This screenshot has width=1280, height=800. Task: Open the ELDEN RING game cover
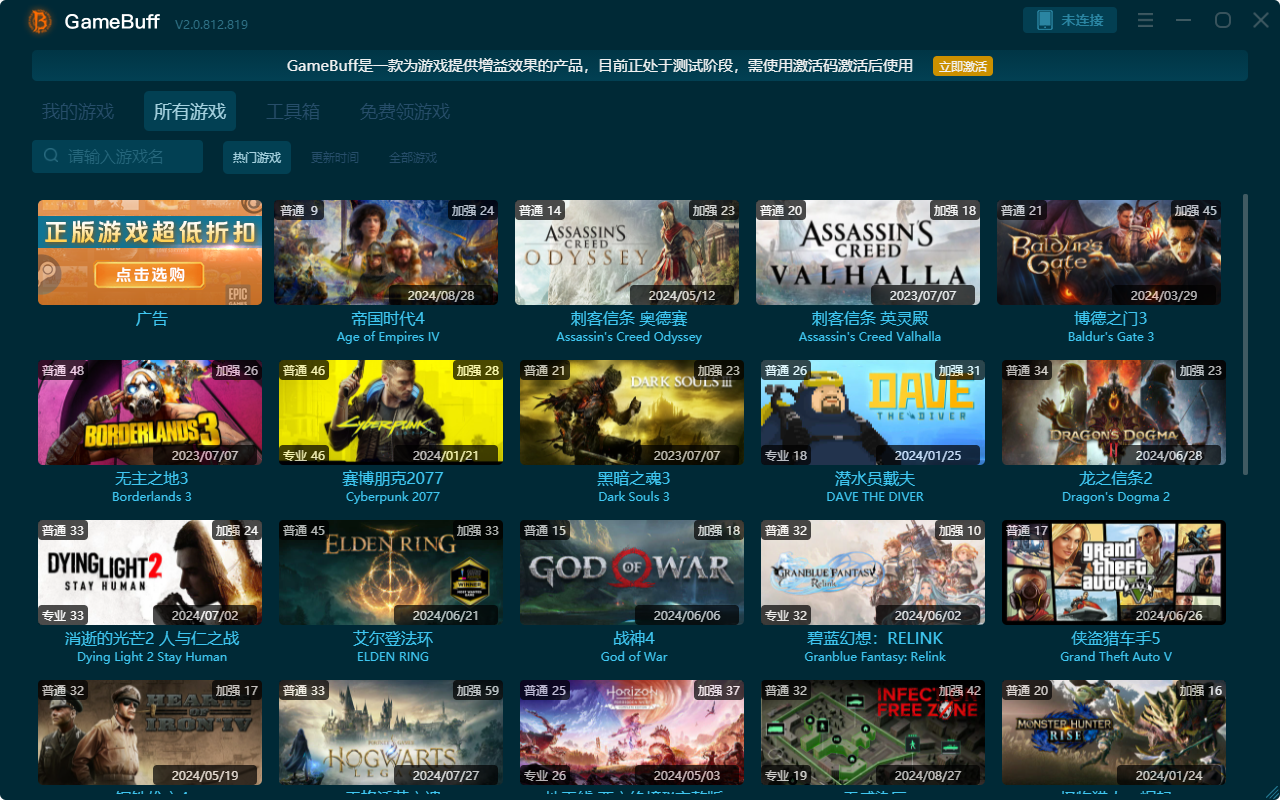click(390, 572)
